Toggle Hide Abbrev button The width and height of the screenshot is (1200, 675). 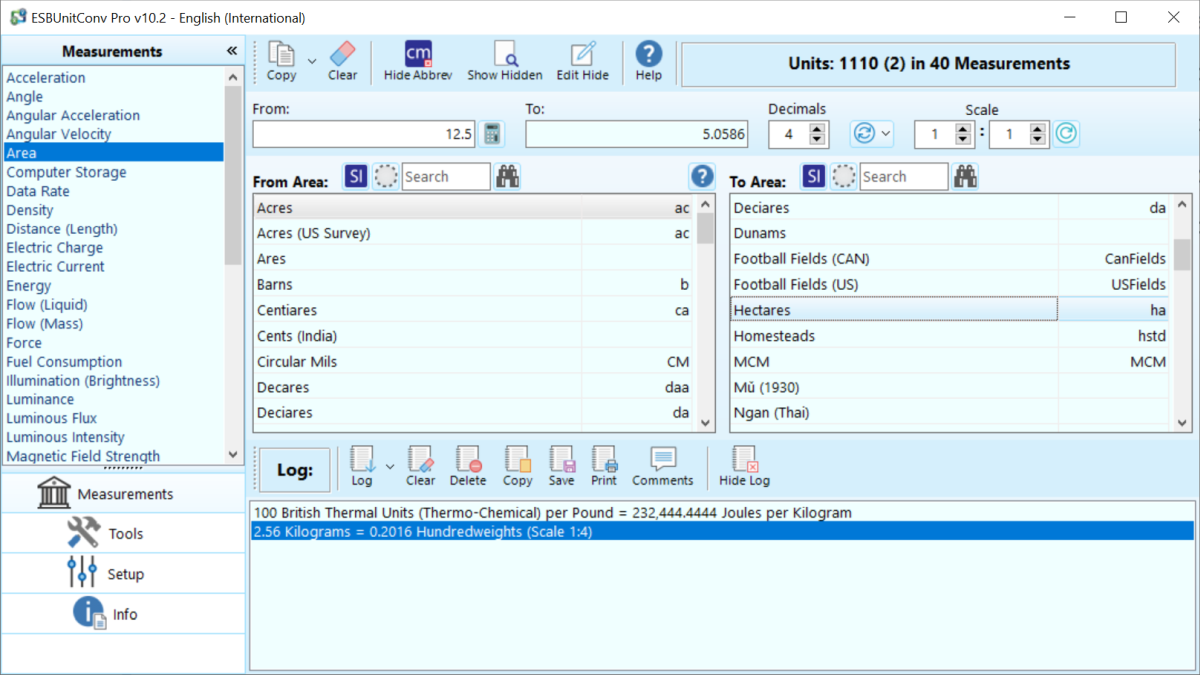(x=418, y=62)
